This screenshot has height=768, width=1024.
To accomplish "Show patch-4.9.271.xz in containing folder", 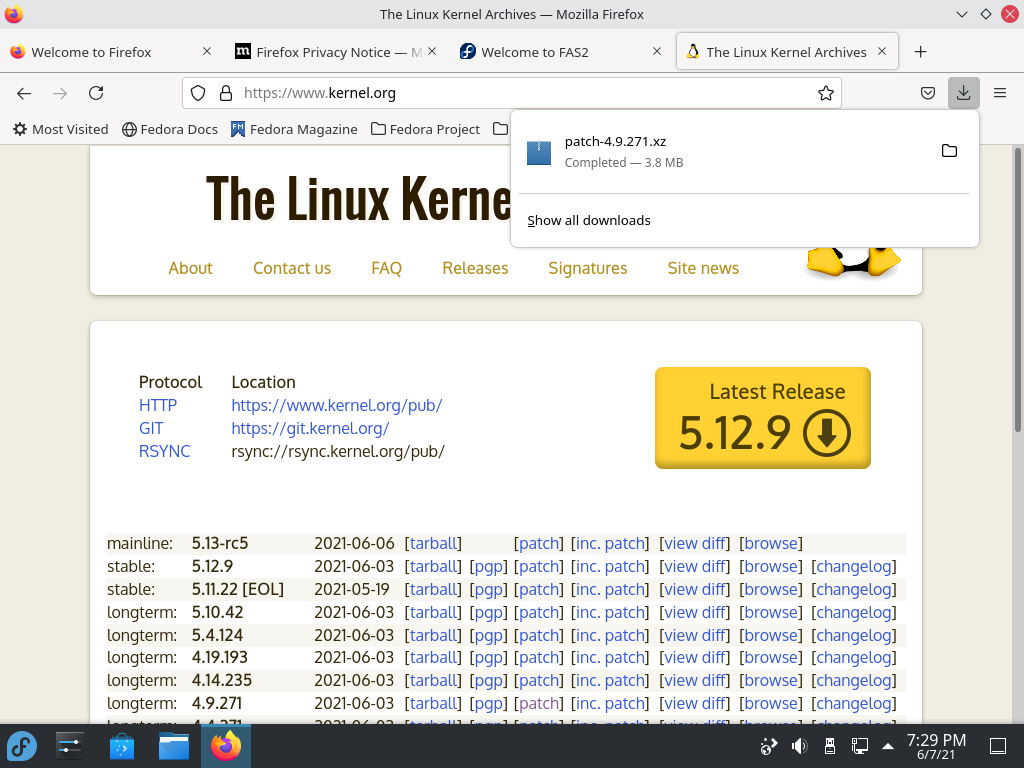I will tap(949, 151).
